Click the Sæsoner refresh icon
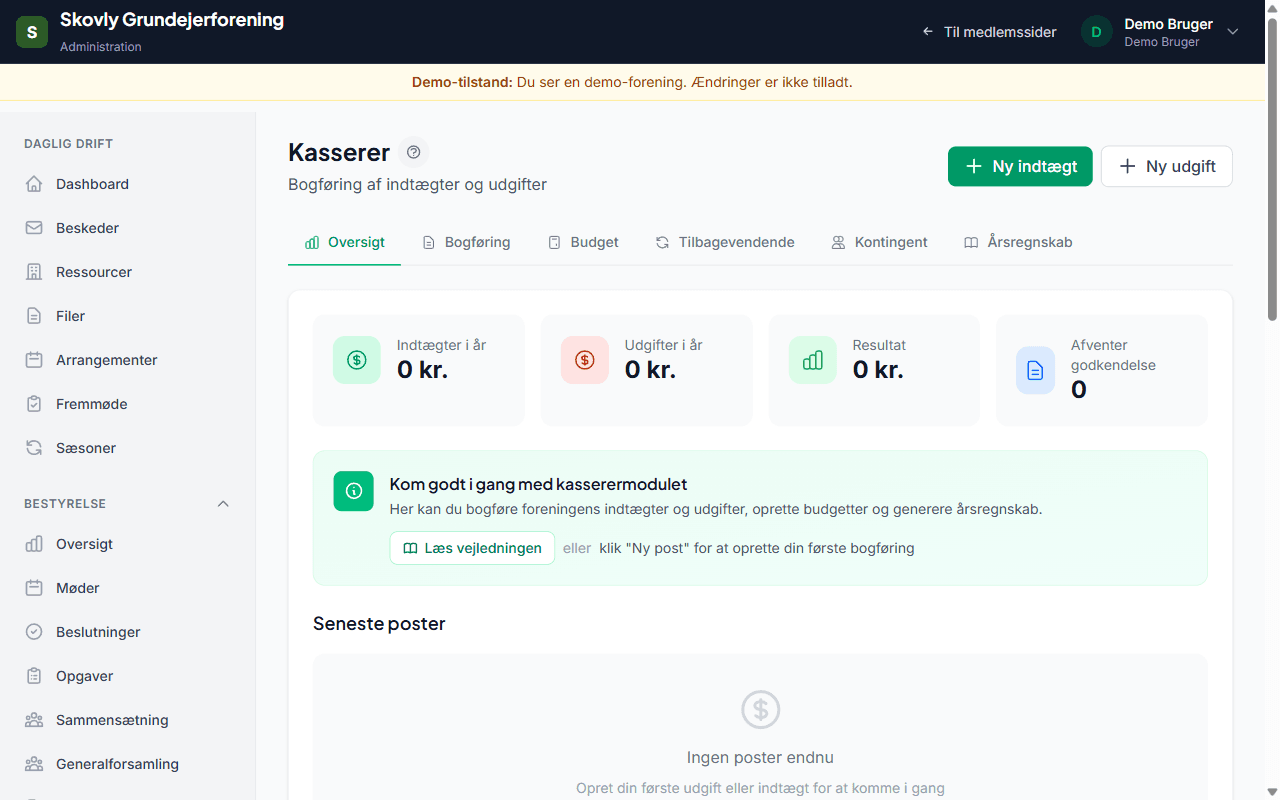The image size is (1280, 800). [34, 448]
